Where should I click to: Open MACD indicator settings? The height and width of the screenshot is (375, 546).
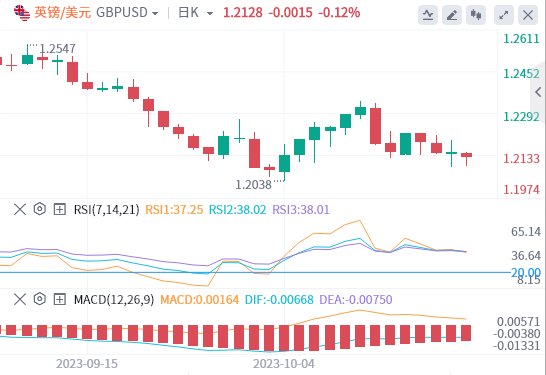pos(40,299)
